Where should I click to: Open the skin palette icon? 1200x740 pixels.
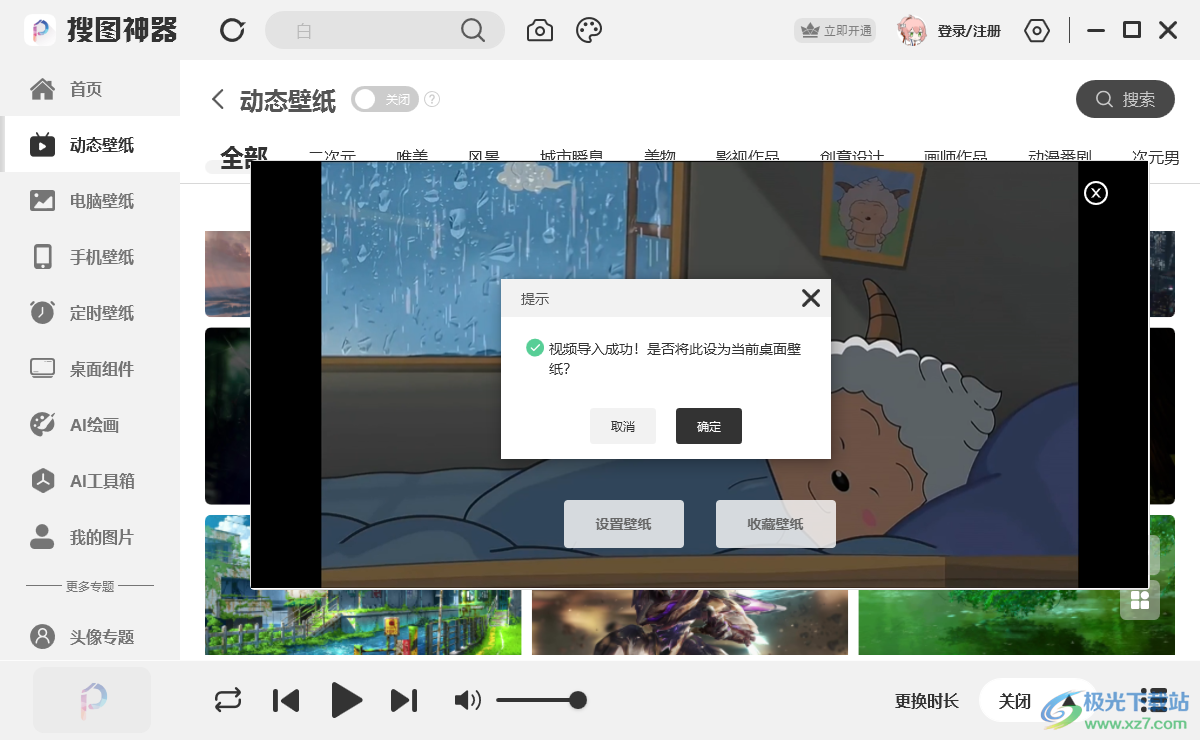tap(589, 30)
